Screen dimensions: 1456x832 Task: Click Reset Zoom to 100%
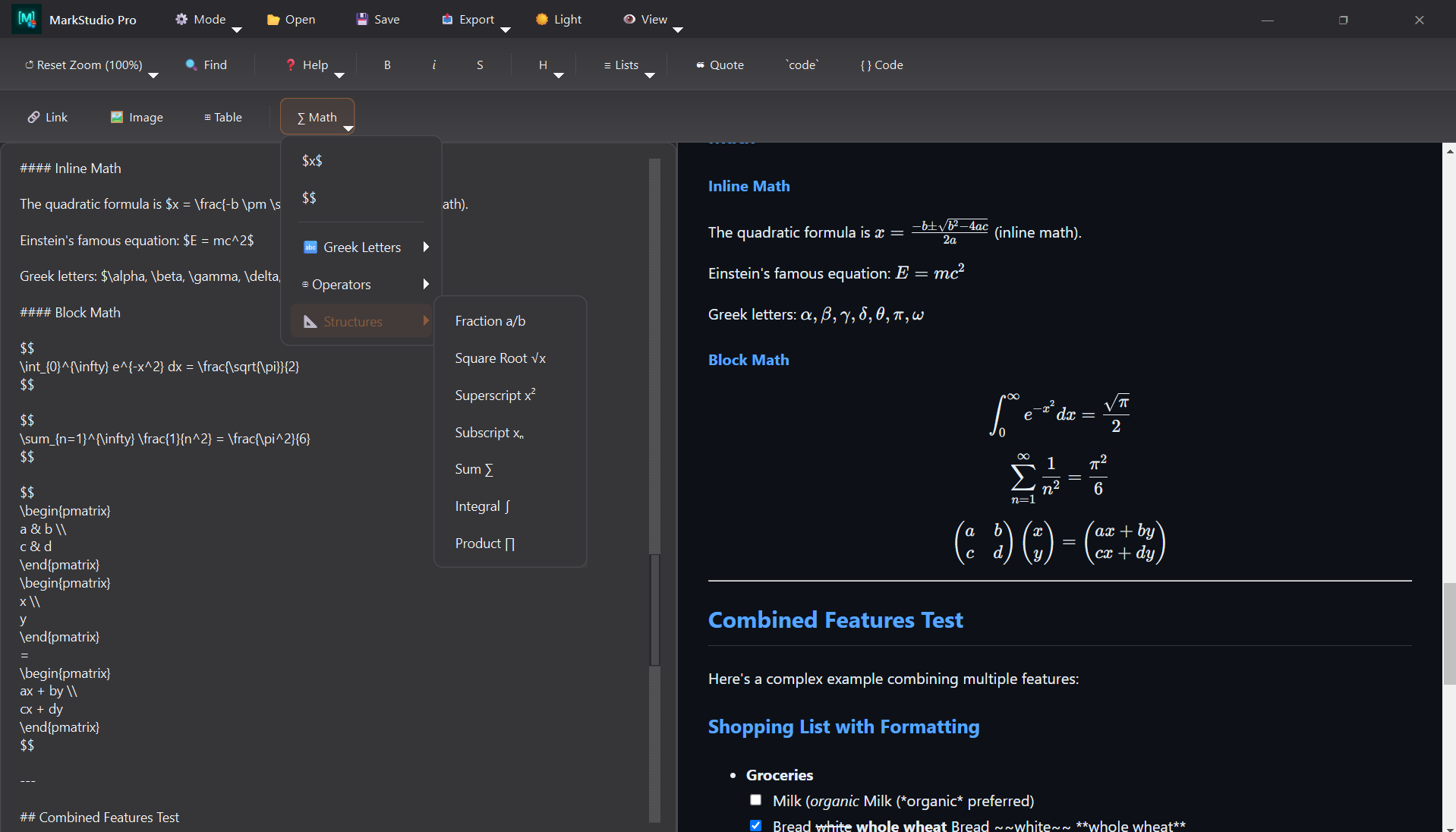tap(84, 65)
